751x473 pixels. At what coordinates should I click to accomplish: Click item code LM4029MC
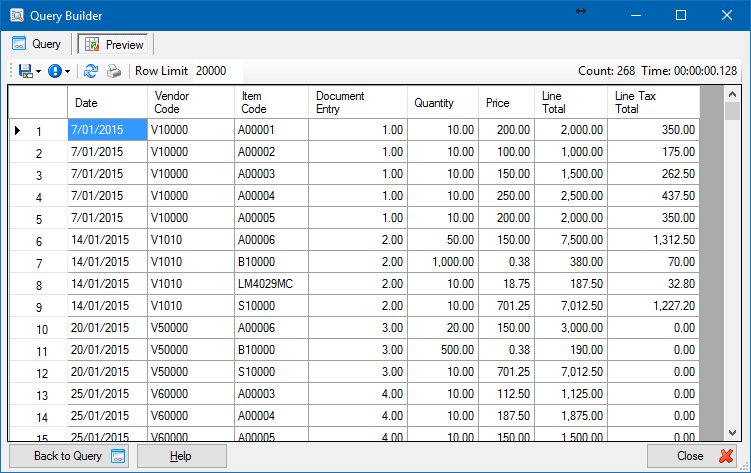[x=271, y=284]
